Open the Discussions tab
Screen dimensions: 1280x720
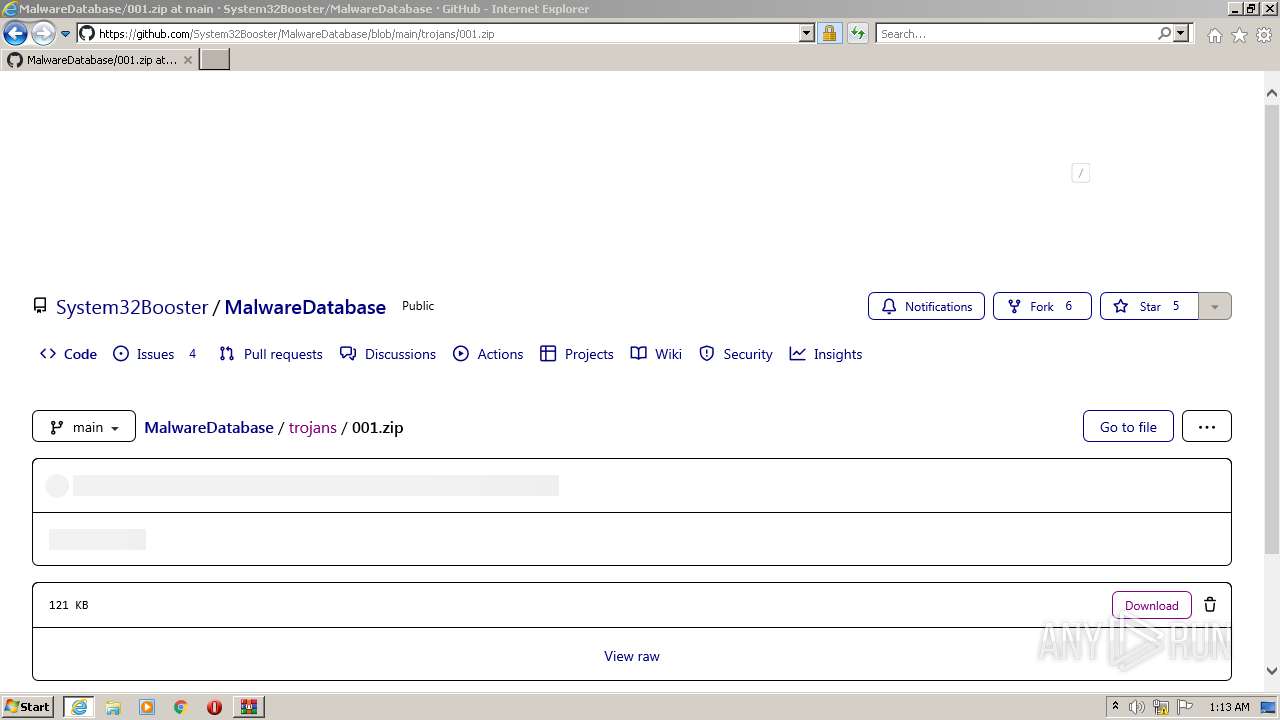pyautogui.click(x=388, y=354)
